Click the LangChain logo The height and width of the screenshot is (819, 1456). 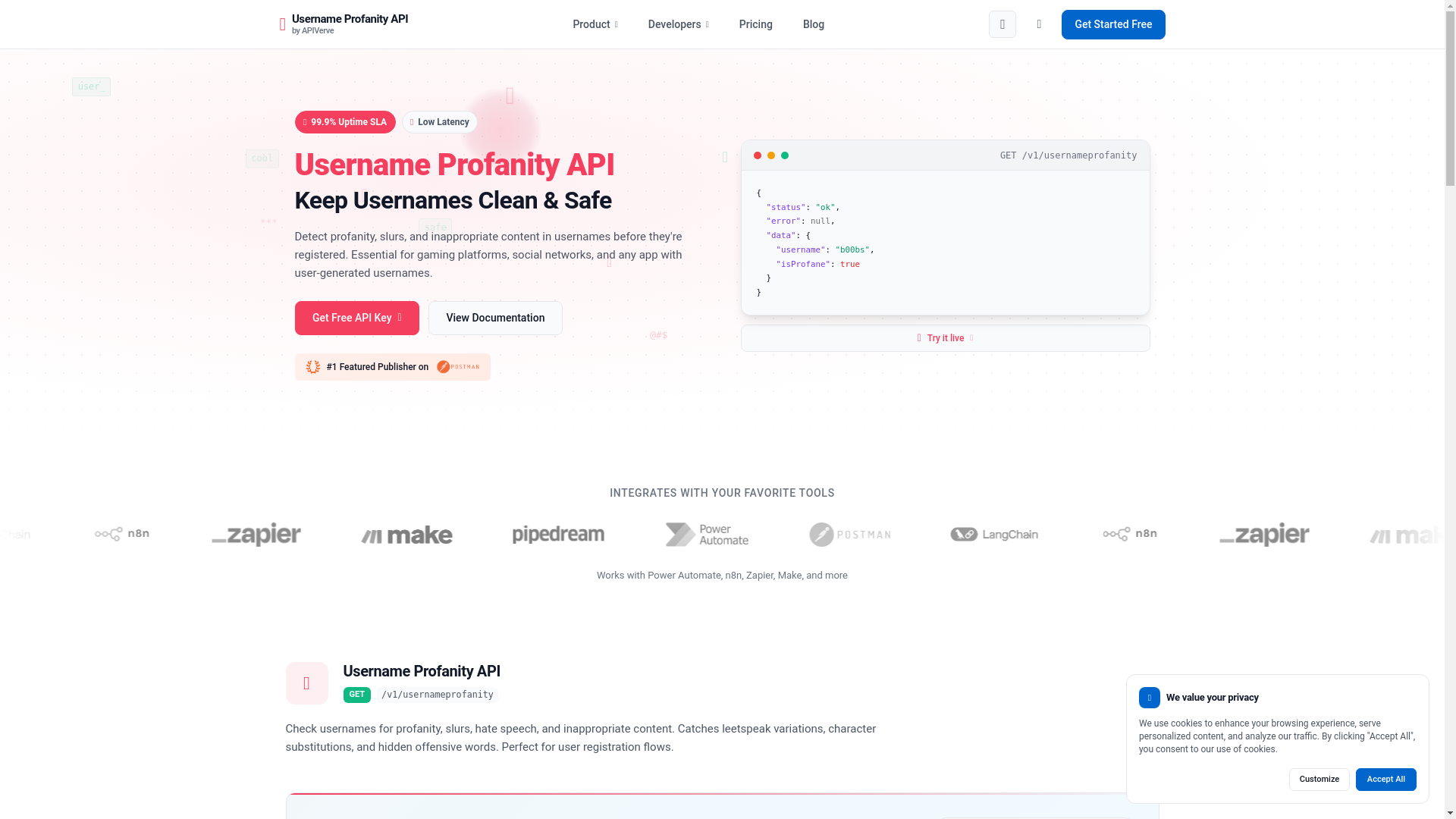[x=993, y=535]
